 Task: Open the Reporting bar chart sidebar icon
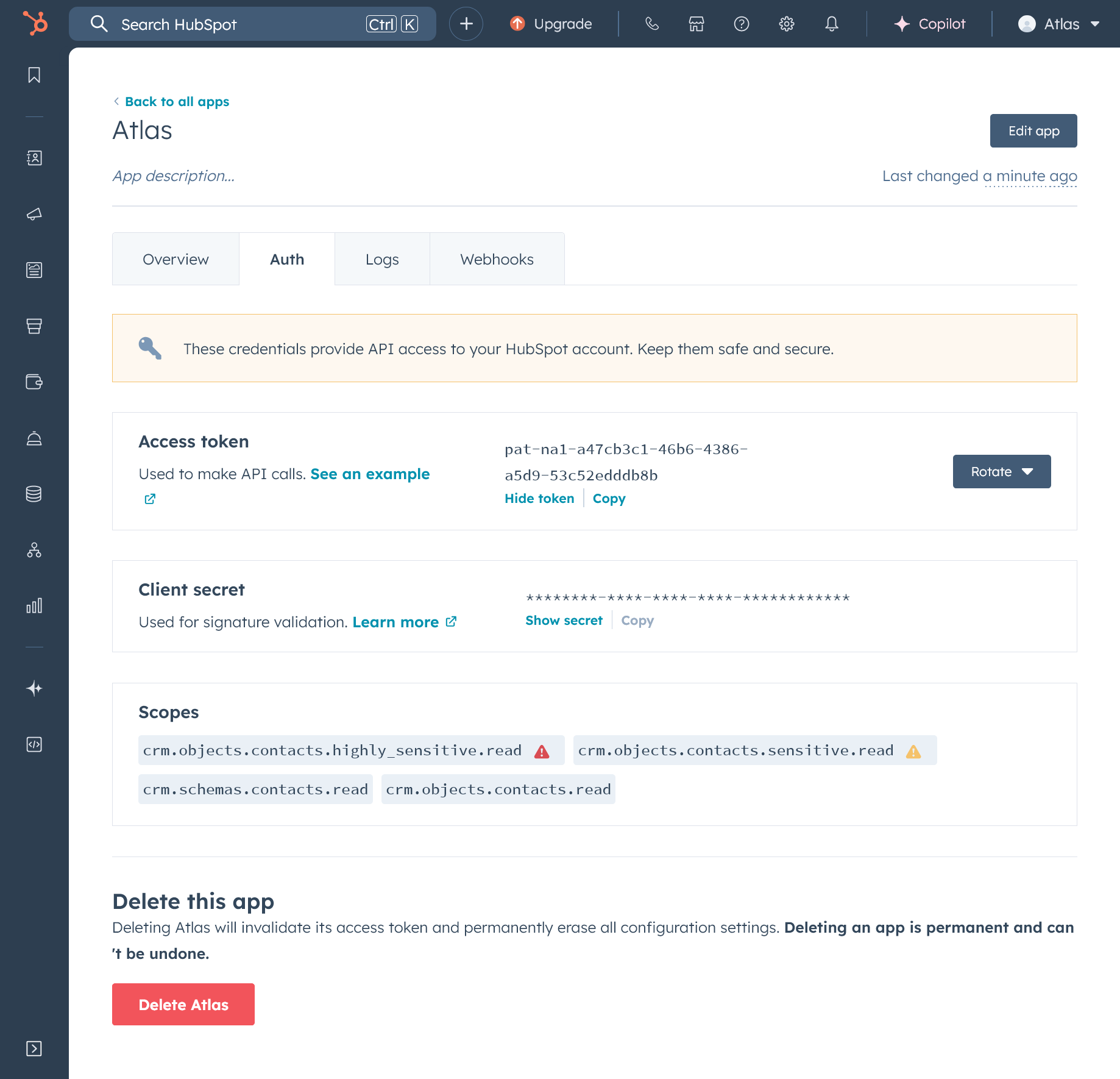[x=34, y=605]
